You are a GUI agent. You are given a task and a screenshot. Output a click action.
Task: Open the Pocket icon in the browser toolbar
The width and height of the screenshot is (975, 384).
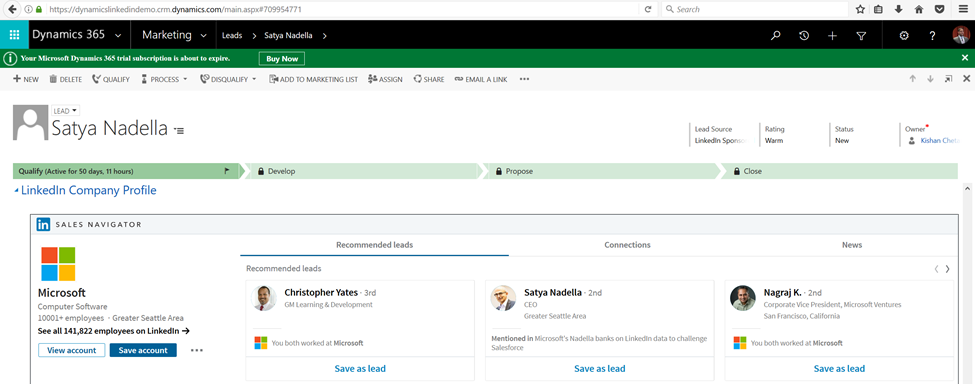tap(940, 9)
